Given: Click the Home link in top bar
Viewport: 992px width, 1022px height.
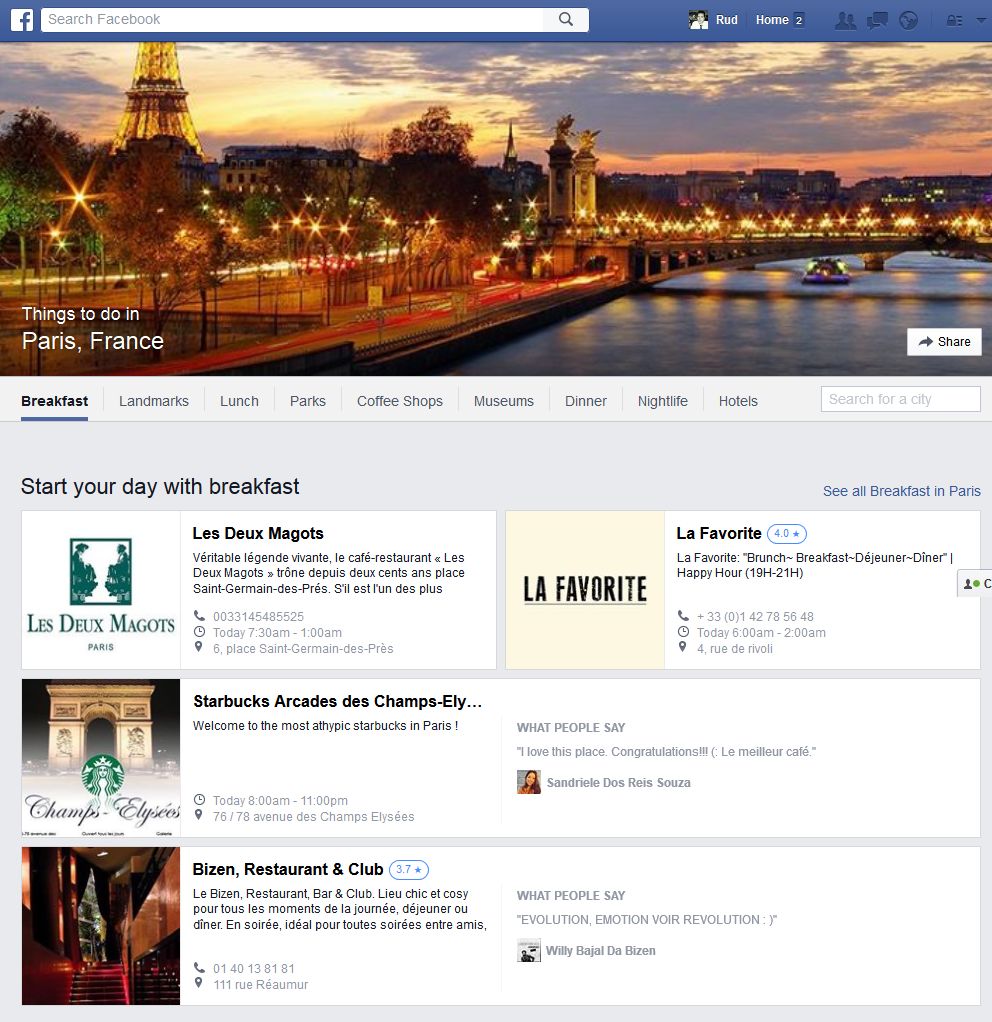Looking at the screenshot, I should point(772,20).
